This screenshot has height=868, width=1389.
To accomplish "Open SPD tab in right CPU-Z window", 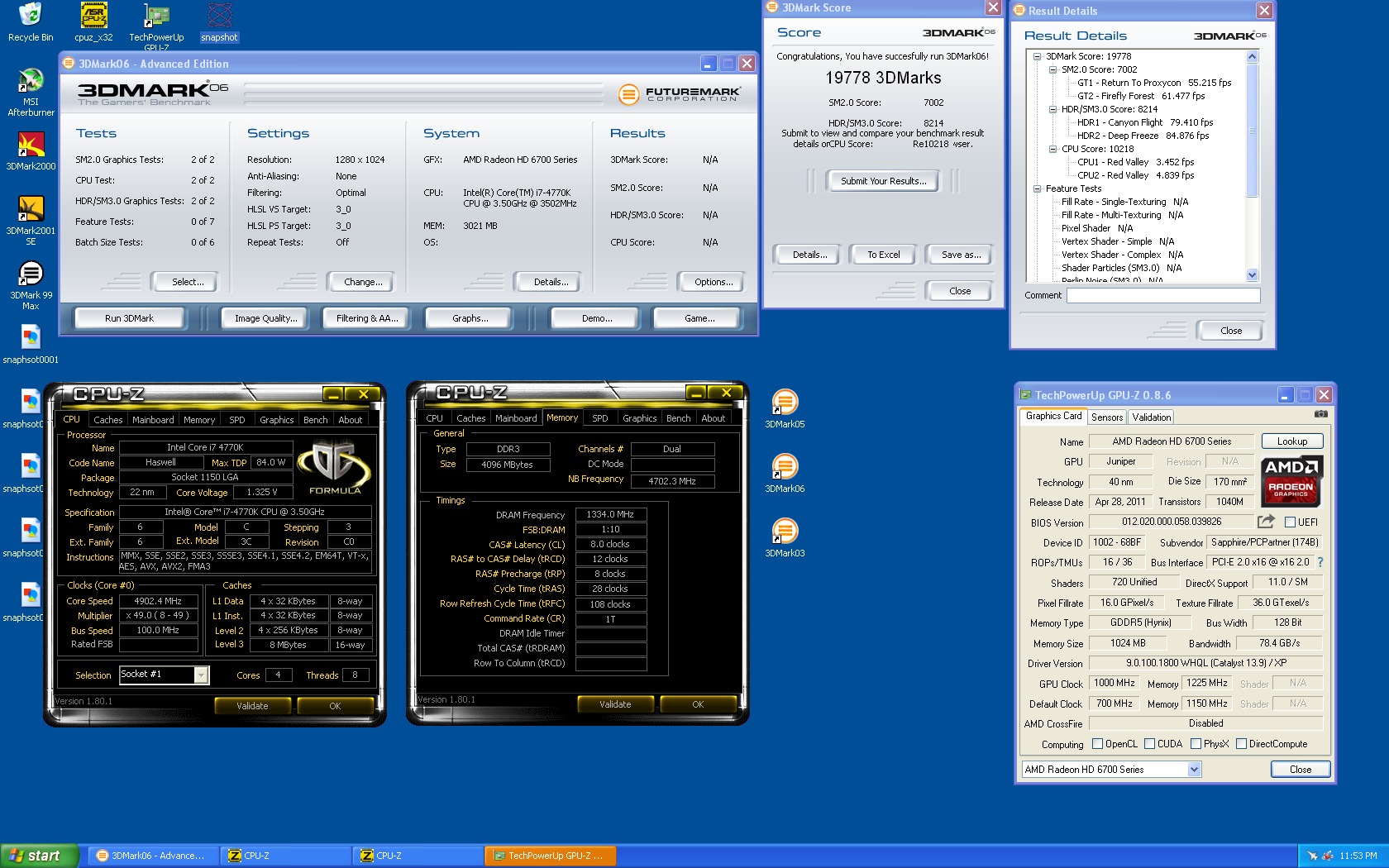I will (600, 418).
